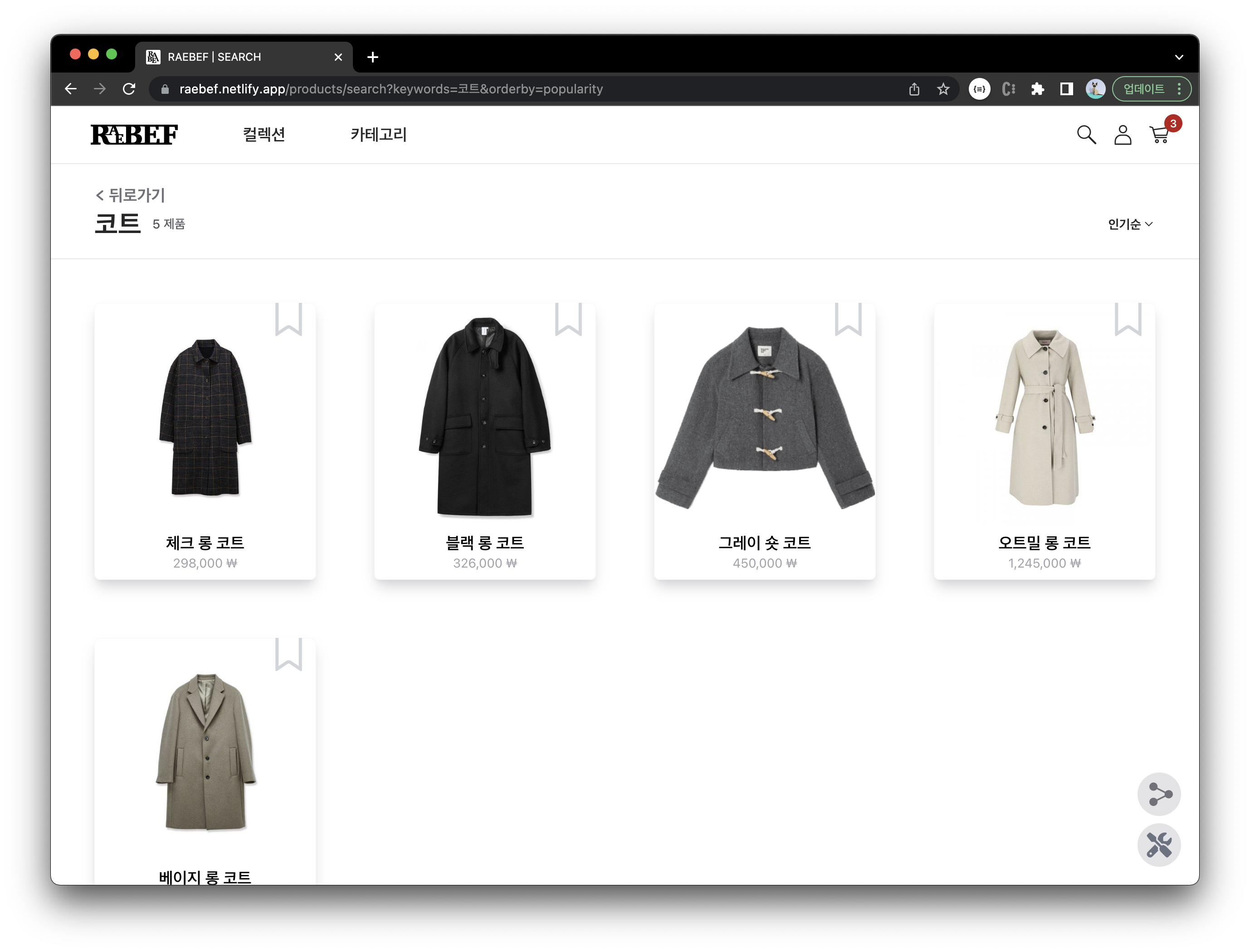Viewport: 1250px width, 952px height.
Task: Open the 블랙 롱 코트 product title
Action: point(485,543)
